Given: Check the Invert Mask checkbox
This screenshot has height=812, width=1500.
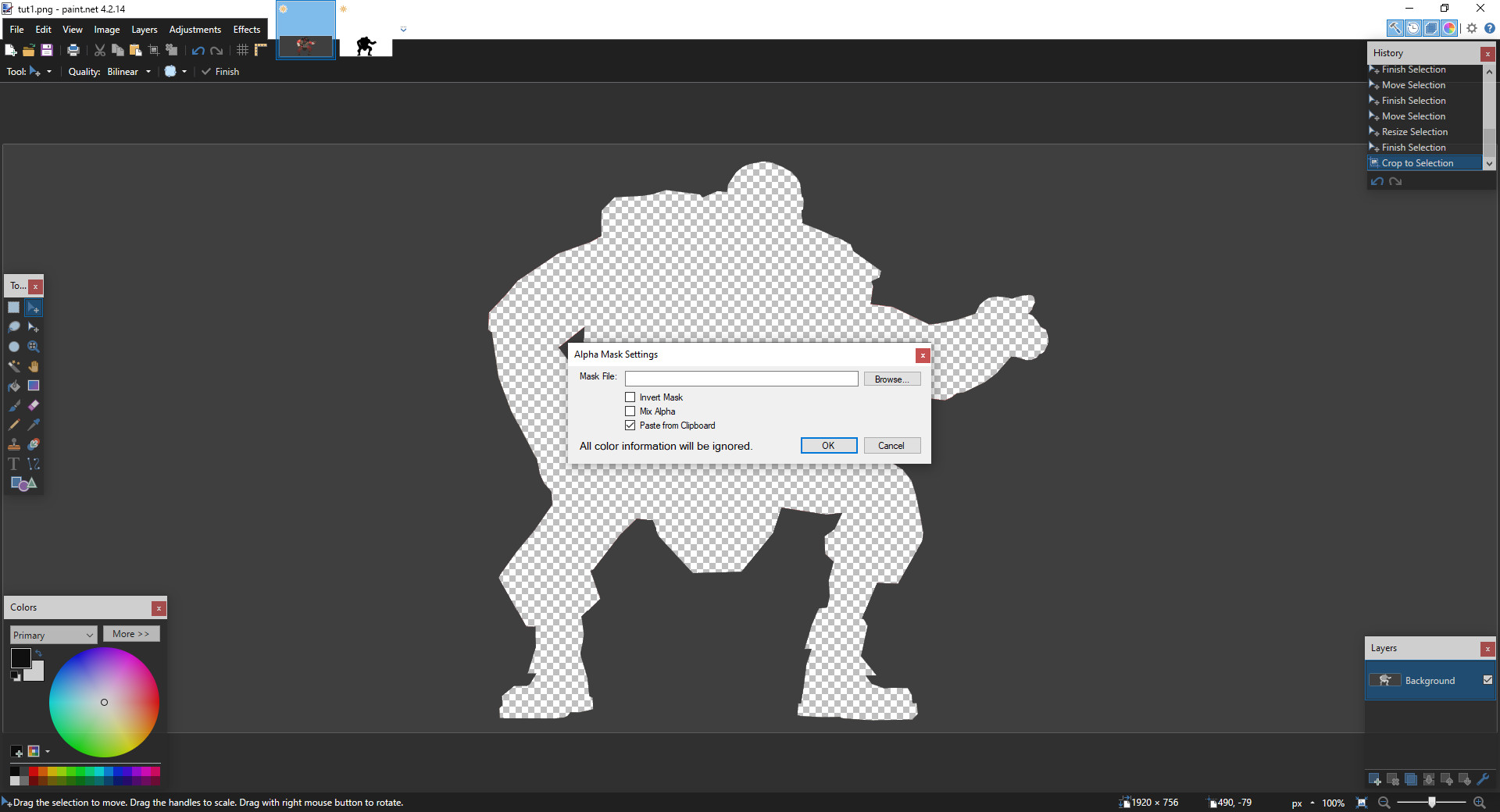Looking at the screenshot, I should point(630,397).
